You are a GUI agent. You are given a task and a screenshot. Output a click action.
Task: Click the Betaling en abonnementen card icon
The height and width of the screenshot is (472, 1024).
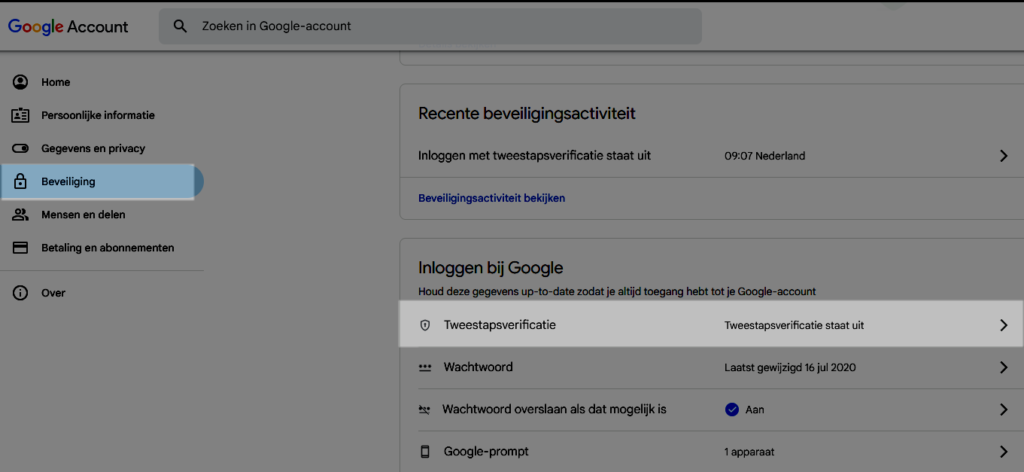click(21, 248)
